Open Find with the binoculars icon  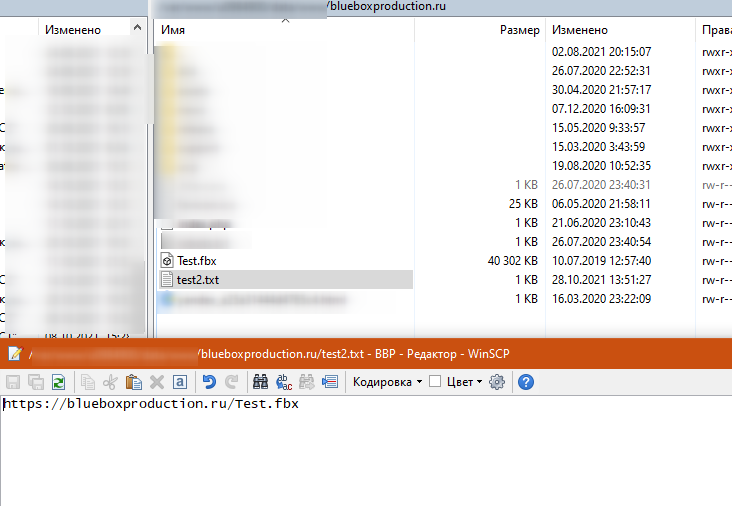(x=260, y=381)
